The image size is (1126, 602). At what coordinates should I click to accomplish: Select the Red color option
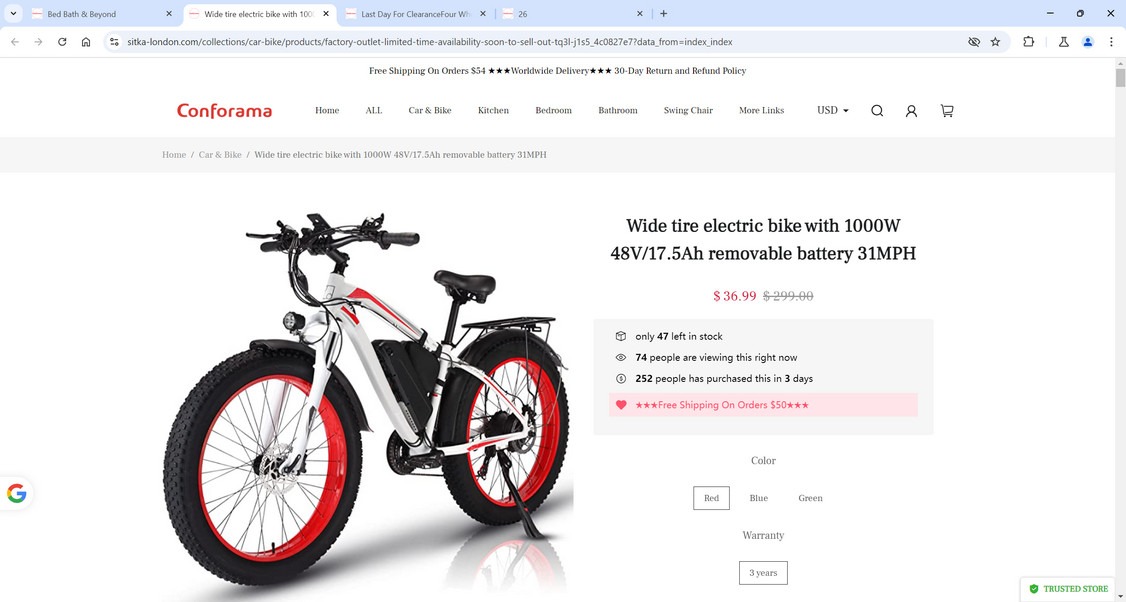pyautogui.click(x=711, y=498)
